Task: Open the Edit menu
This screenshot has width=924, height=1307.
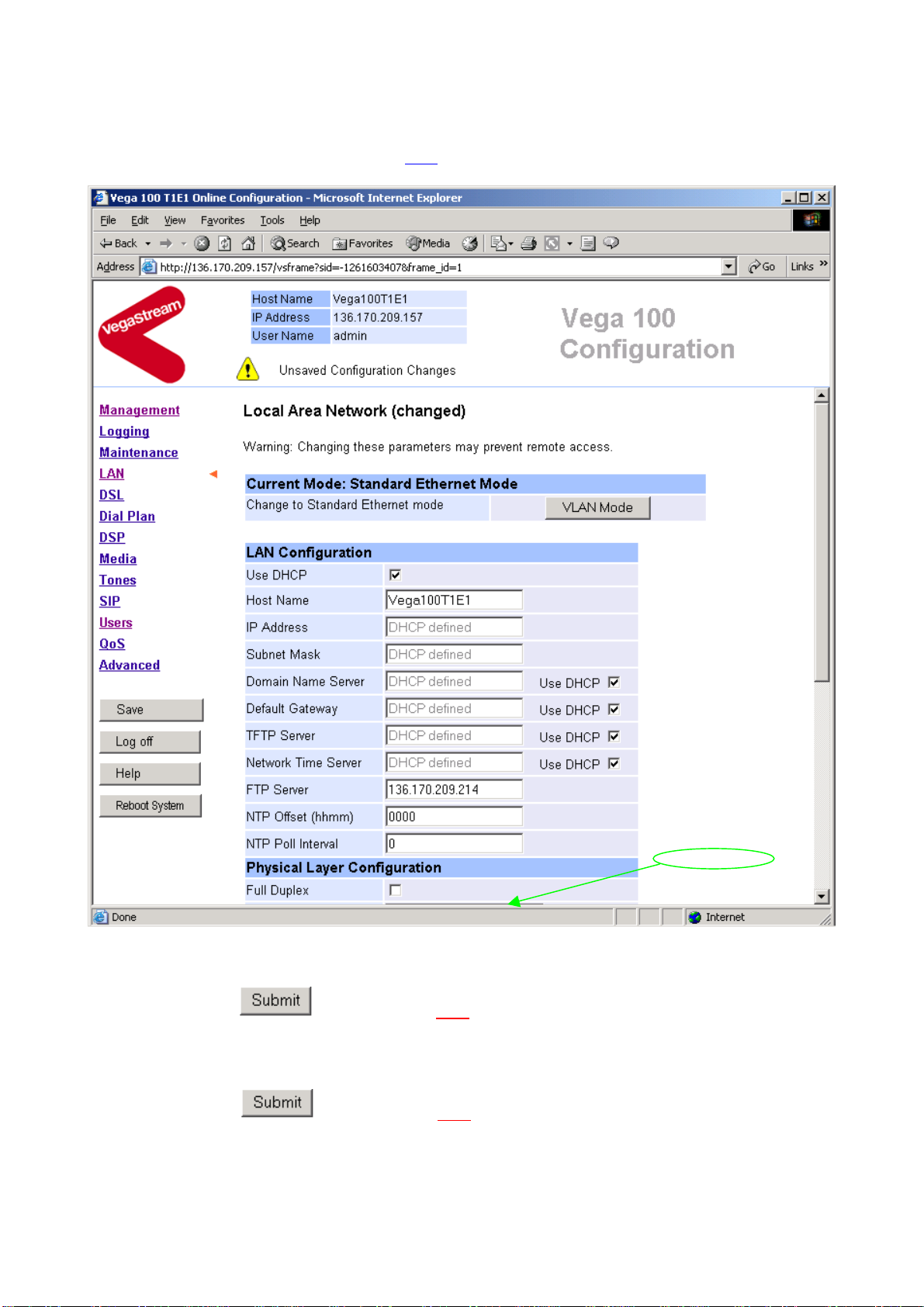Action: 140,220
